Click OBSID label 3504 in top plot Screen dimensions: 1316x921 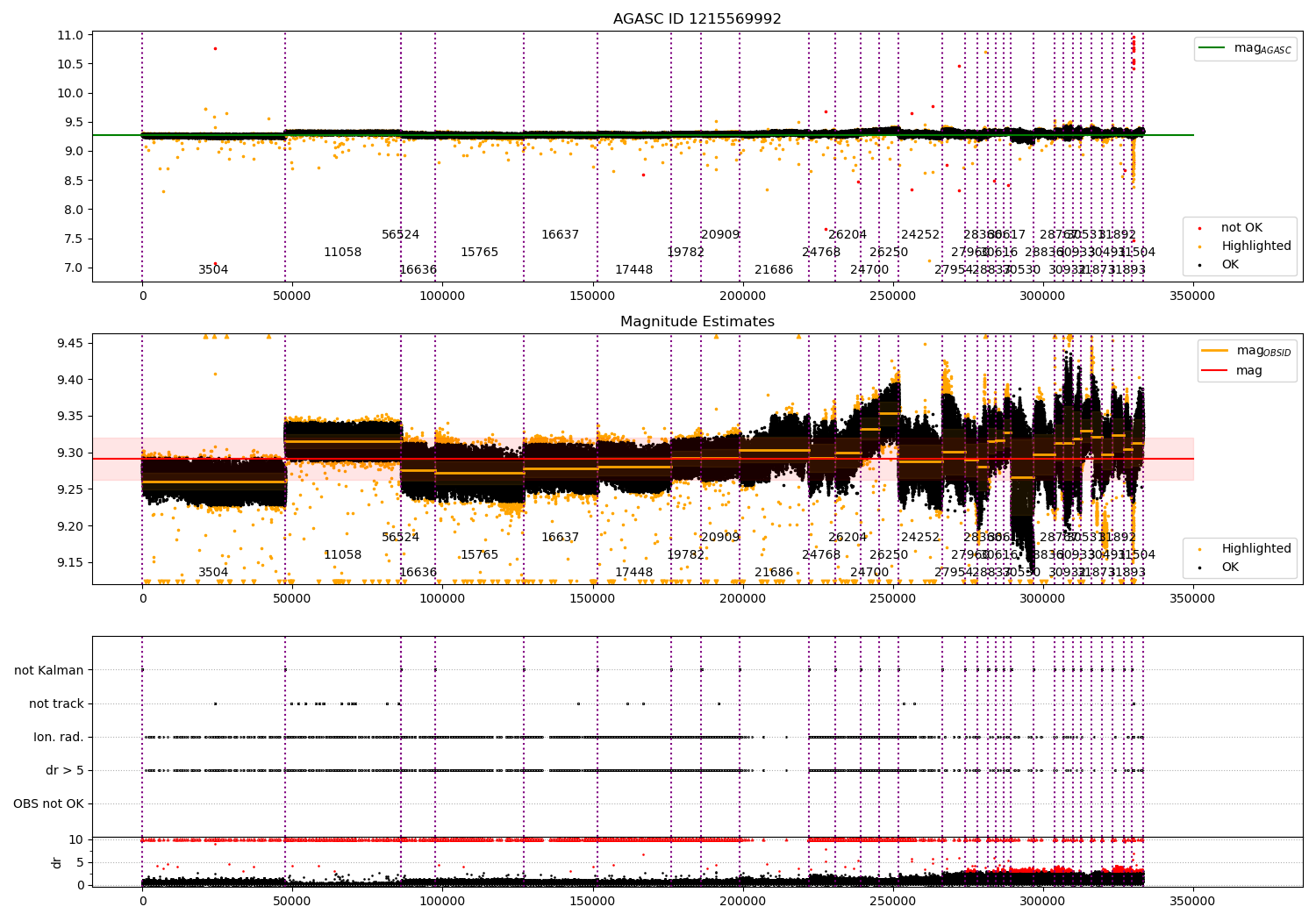tap(213, 270)
